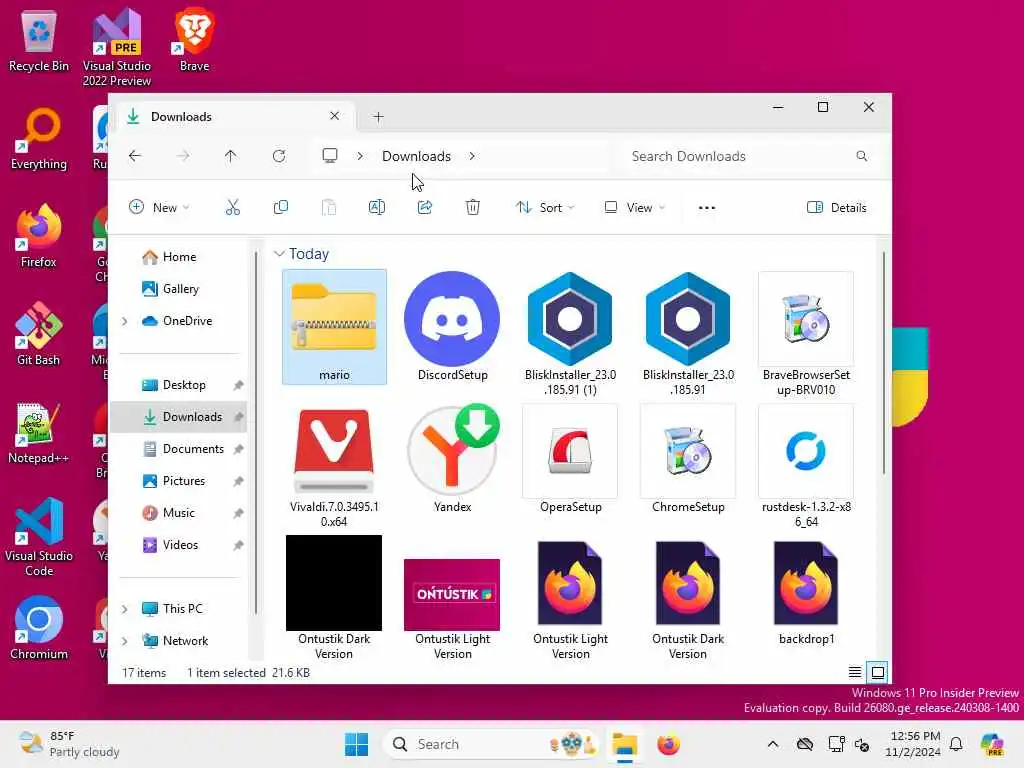Image resolution: width=1024 pixels, height=768 pixels.
Task: Go up one folder level arrow
Action: (x=231, y=156)
